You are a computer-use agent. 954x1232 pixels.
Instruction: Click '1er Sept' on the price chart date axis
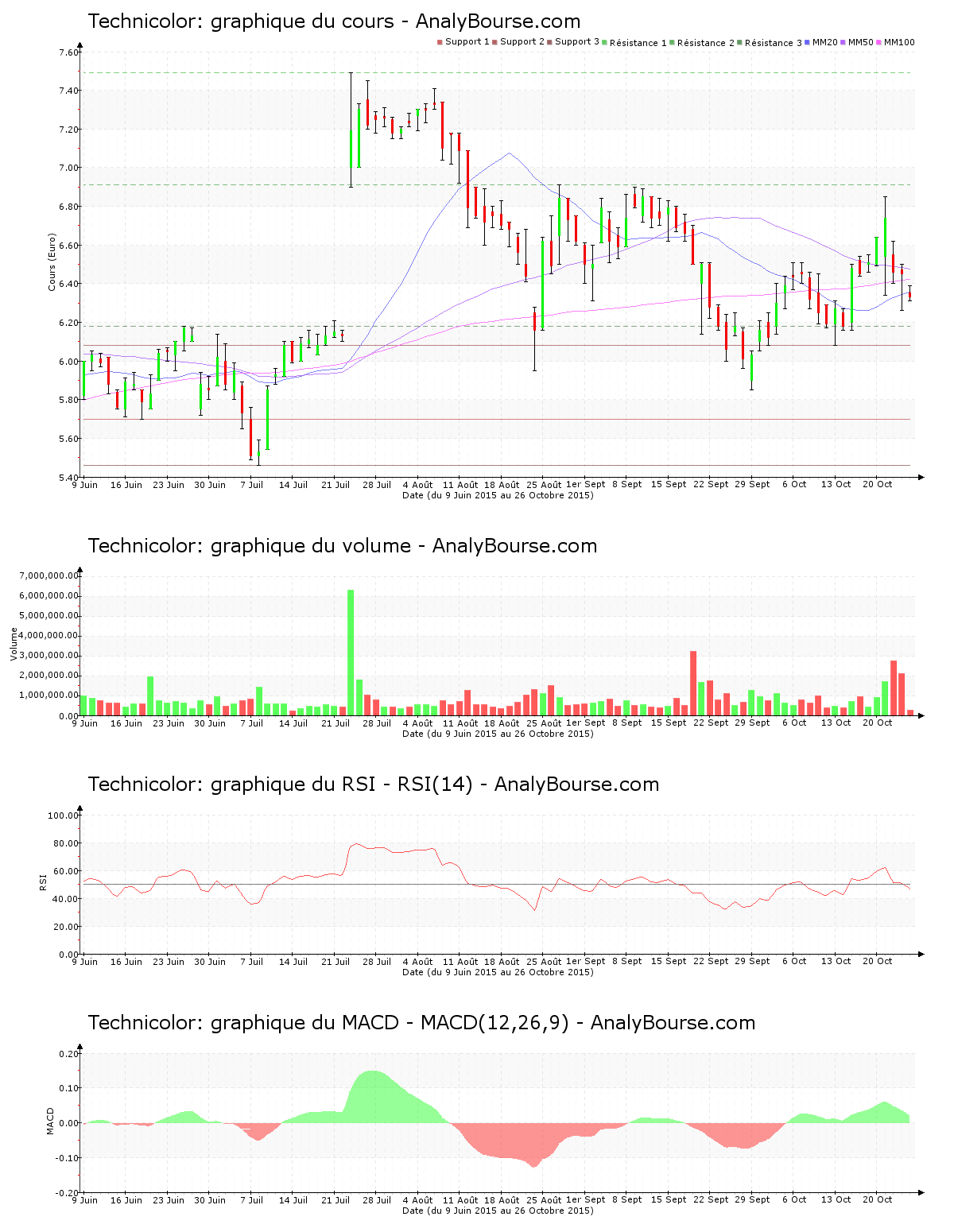(x=586, y=485)
